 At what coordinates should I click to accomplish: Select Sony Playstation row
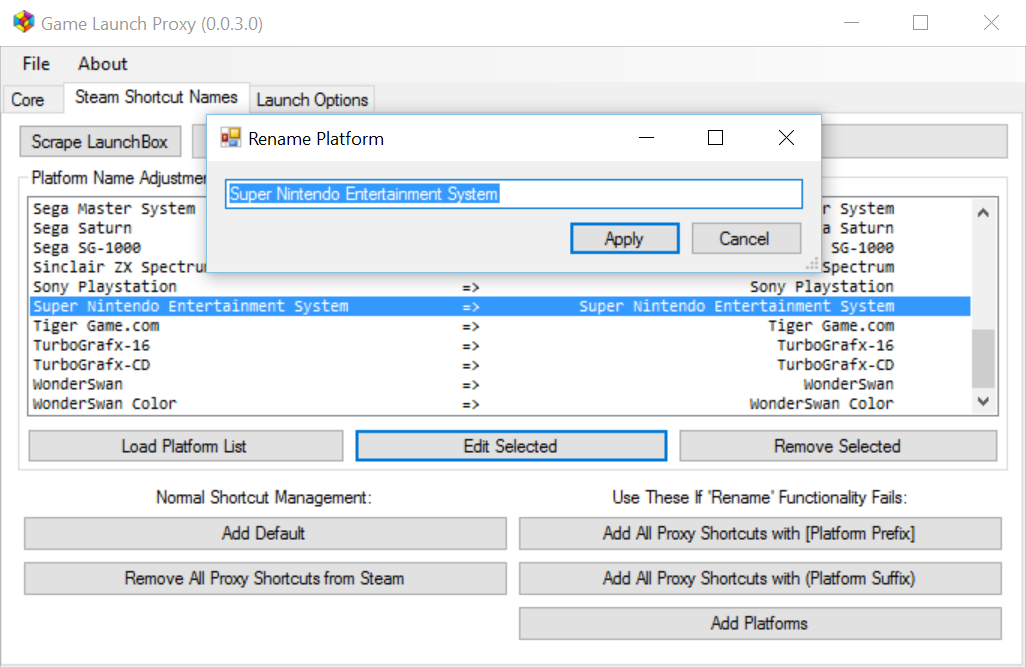point(500,287)
